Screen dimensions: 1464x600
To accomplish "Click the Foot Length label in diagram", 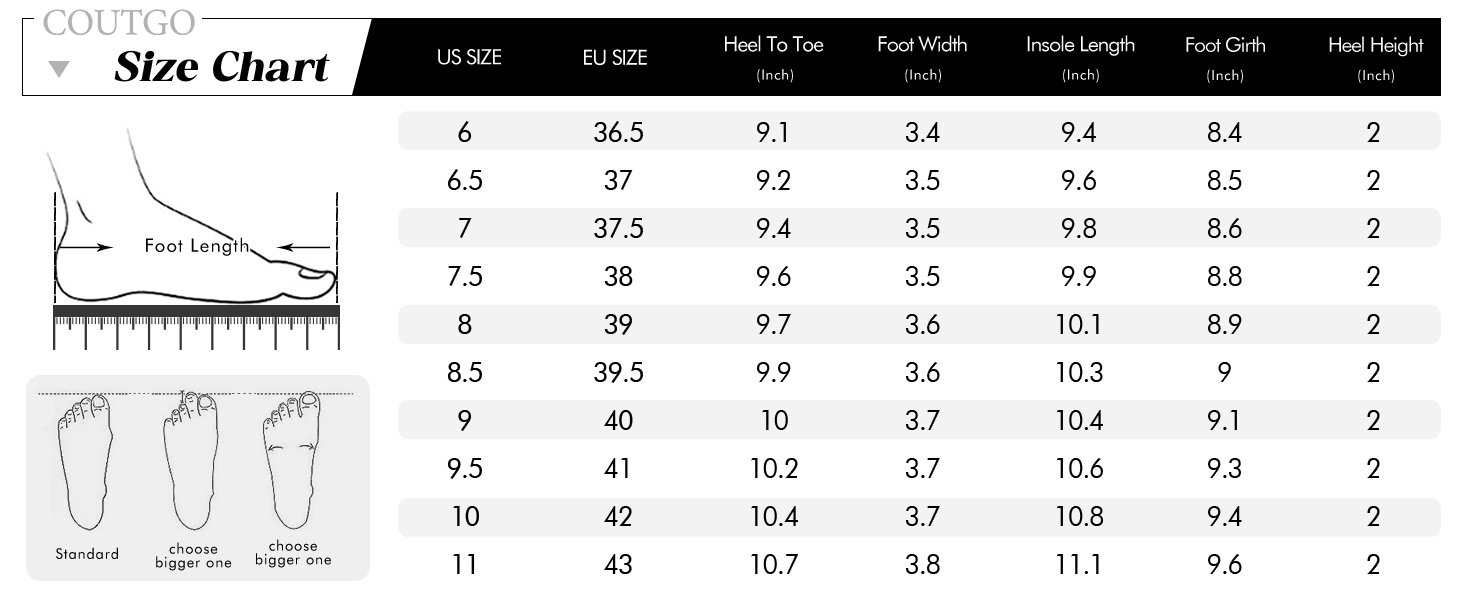I will [x=195, y=246].
